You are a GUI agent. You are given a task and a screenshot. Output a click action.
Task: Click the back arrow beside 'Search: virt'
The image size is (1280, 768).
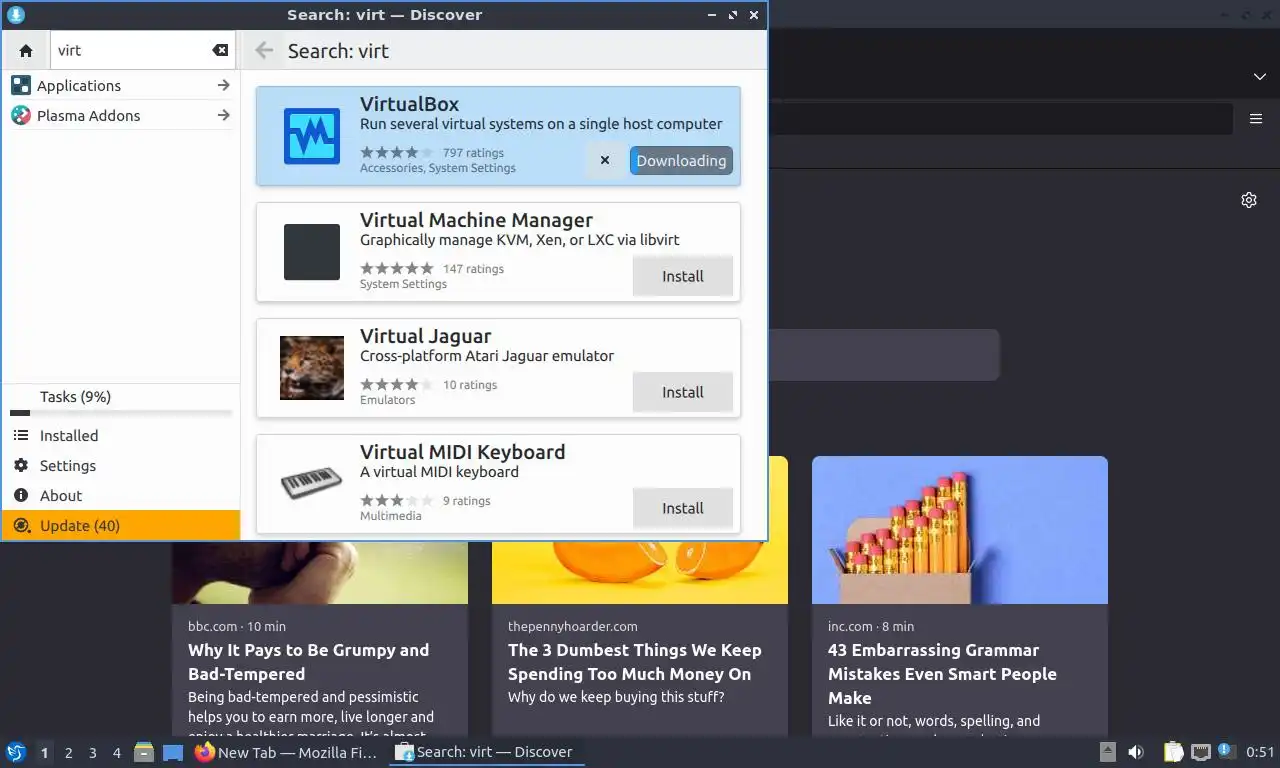264,50
